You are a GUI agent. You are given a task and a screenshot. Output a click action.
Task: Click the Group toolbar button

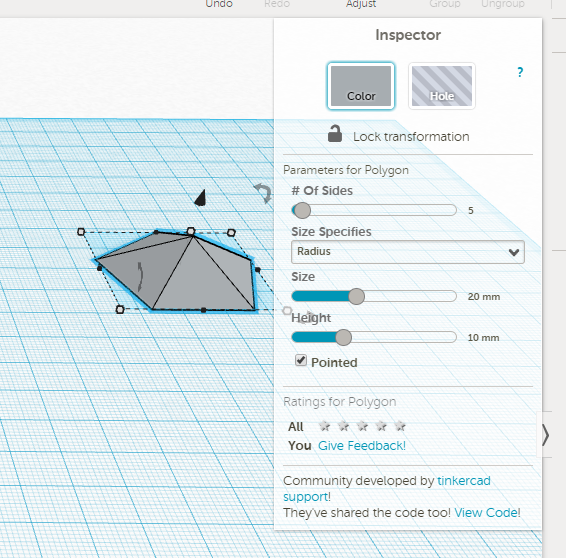click(445, 4)
